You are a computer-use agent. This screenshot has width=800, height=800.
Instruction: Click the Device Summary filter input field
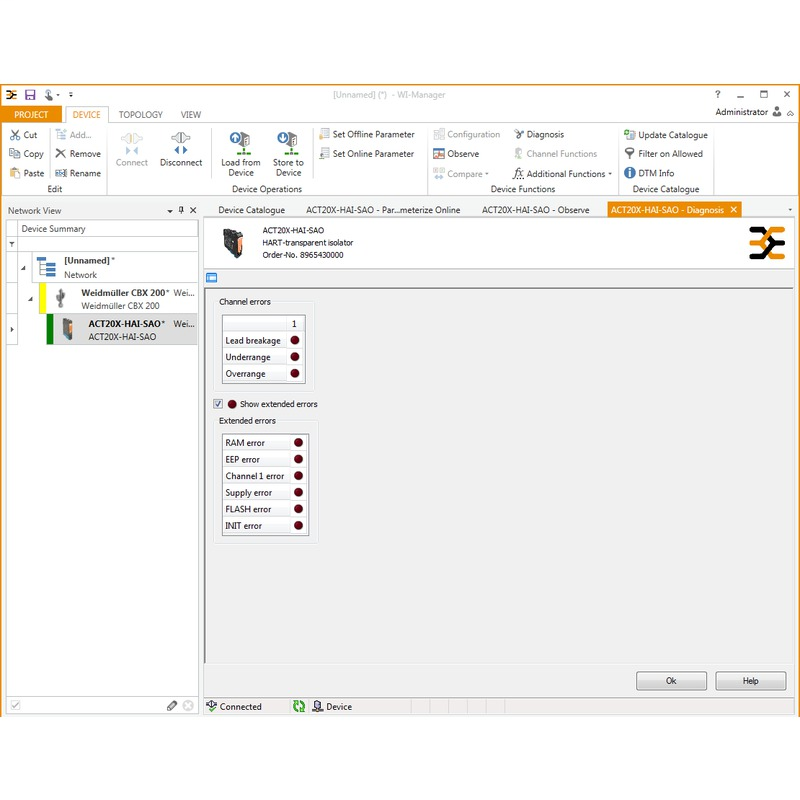[x=108, y=244]
